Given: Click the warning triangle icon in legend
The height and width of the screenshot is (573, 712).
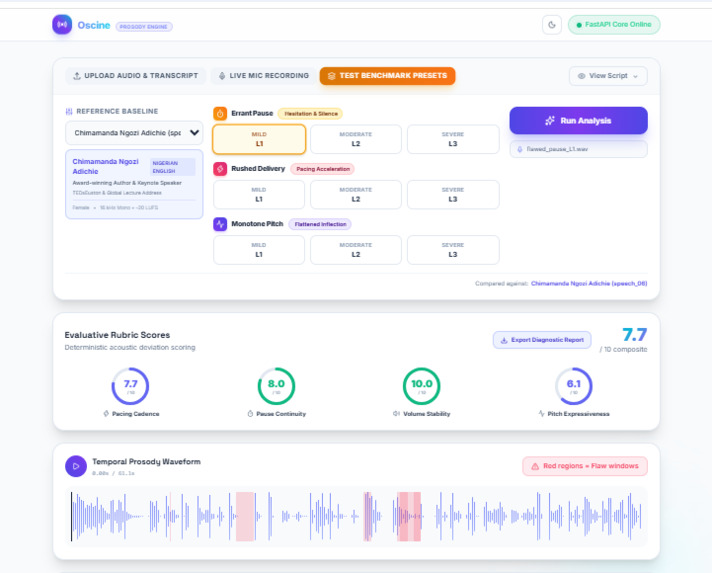Looking at the screenshot, I should (535, 466).
